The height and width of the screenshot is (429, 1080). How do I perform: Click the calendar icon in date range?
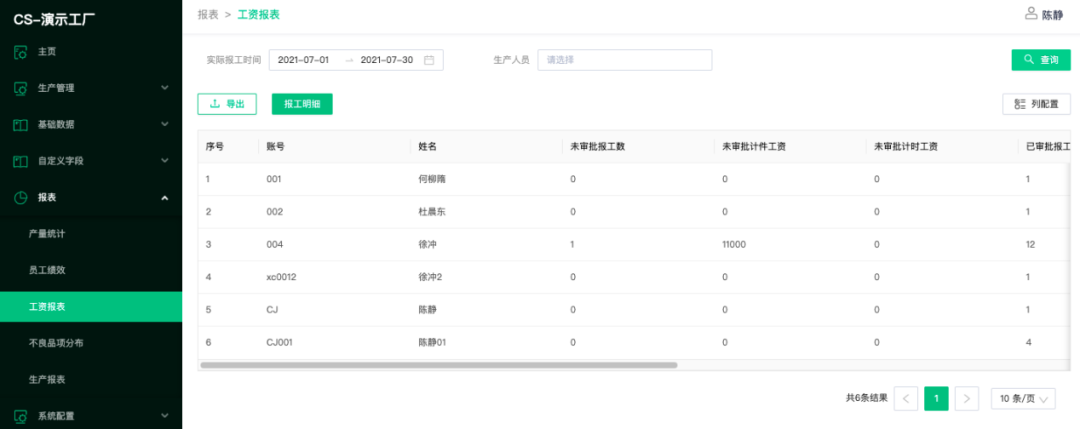[429, 60]
